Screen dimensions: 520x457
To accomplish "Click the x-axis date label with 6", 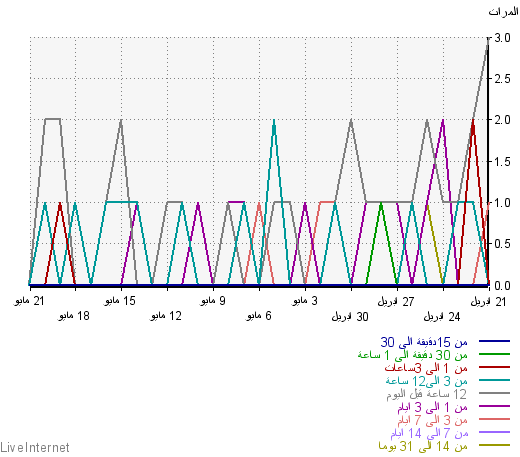I will (x=259, y=316).
